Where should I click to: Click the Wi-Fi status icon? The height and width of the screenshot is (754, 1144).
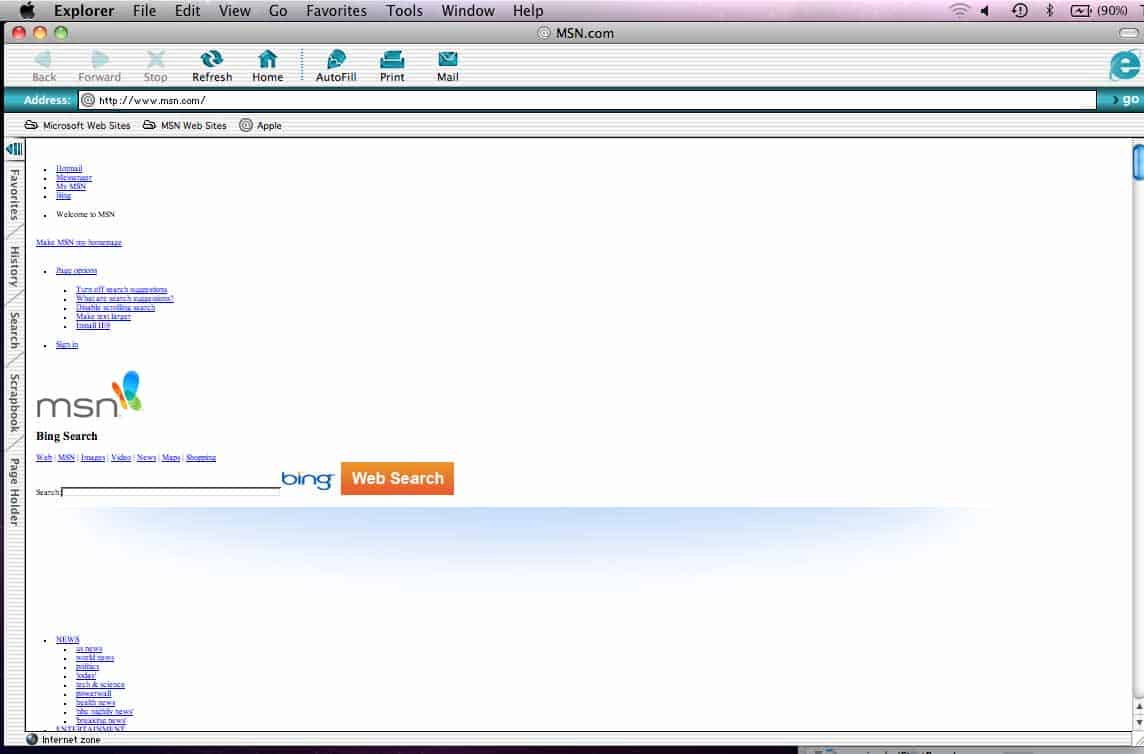point(959,10)
